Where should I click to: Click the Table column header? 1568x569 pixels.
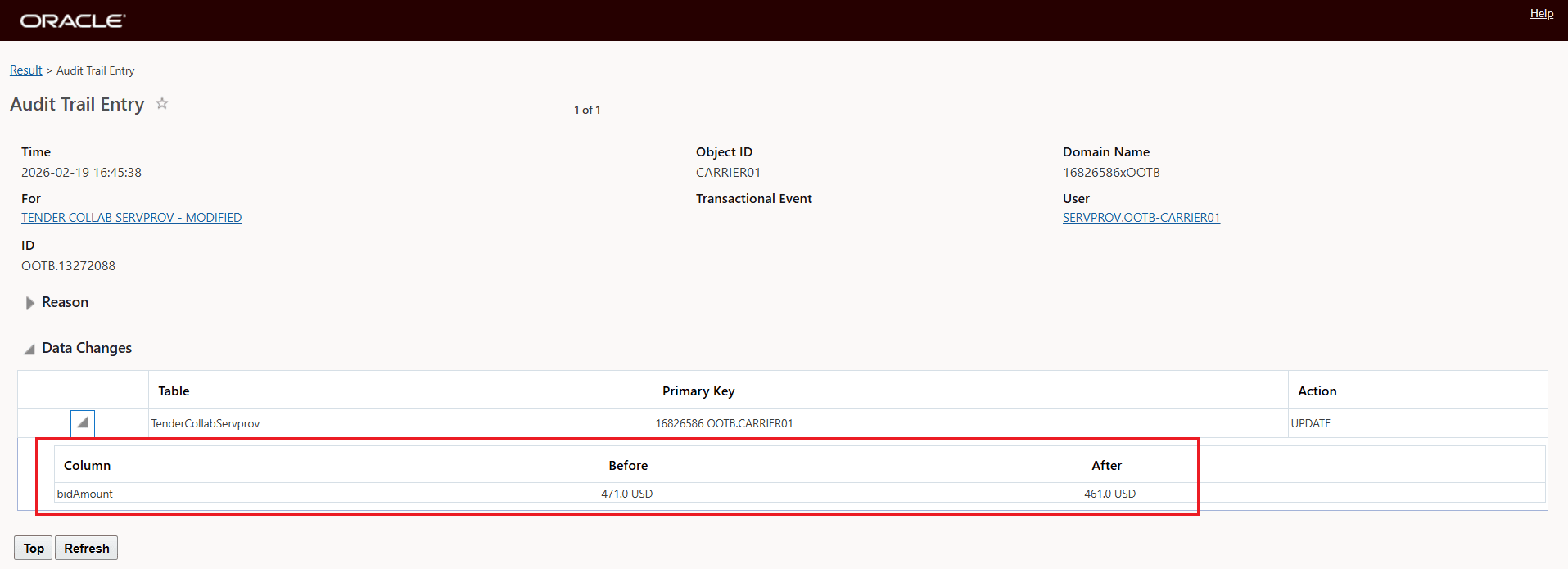pyautogui.click(x=174, y=391)
